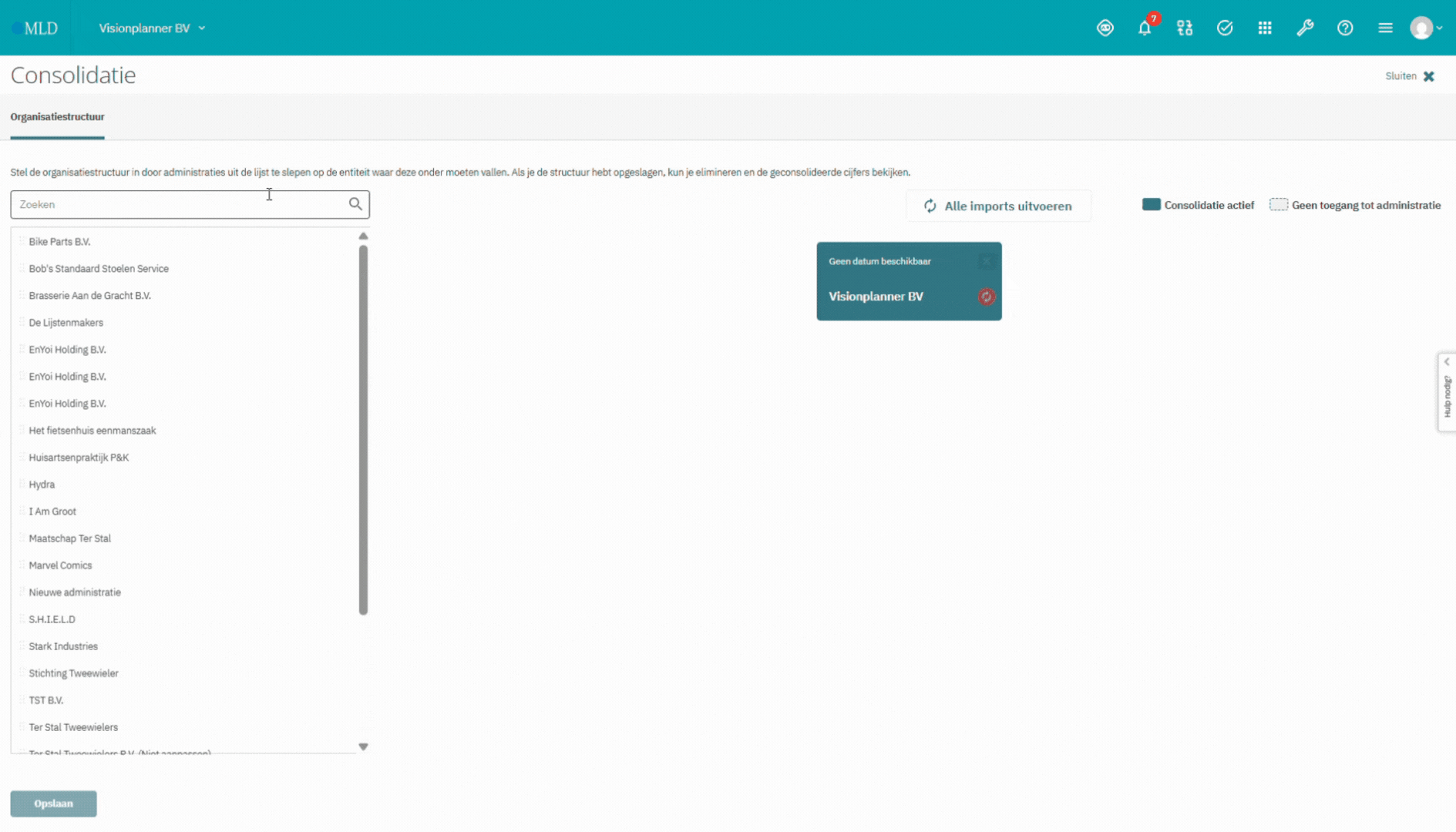The height and width of the screenshot is (832, 1456).
Task: Select the Organisatiestructuur tab
Action: 57,117
